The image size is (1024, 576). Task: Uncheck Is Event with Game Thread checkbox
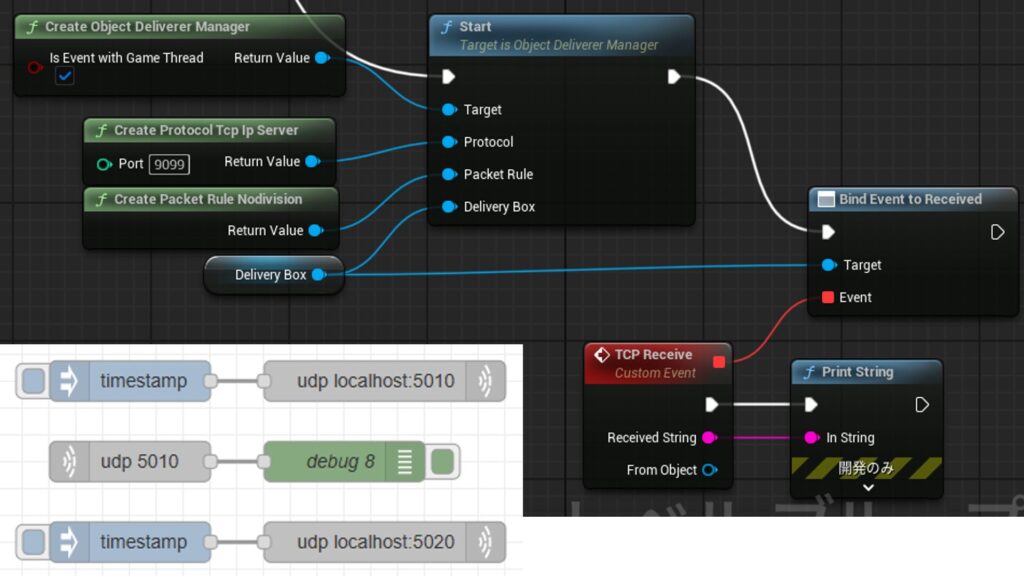[65, 76]
